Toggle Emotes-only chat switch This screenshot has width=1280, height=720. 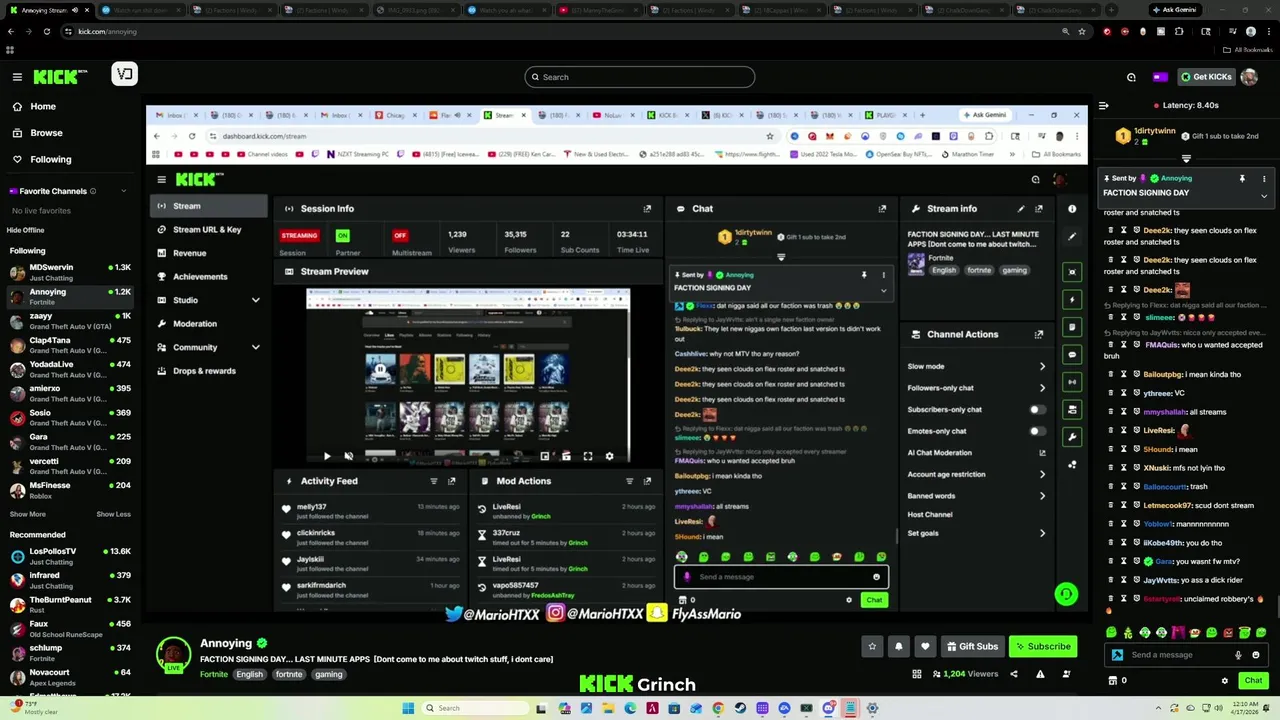tap(1038, 431)
